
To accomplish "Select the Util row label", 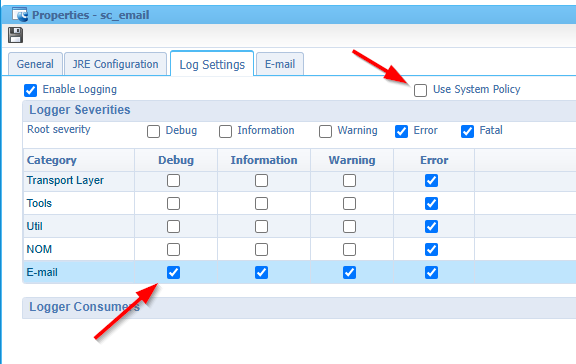I will [34, 226].
